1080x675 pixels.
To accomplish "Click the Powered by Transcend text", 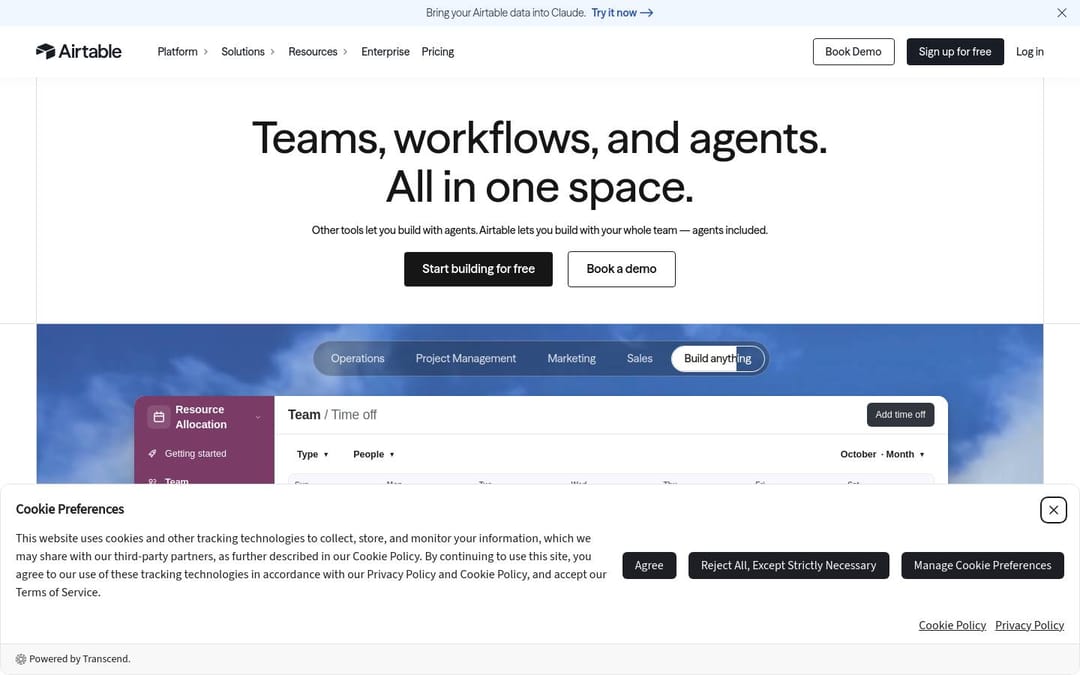I will point(80,659).
